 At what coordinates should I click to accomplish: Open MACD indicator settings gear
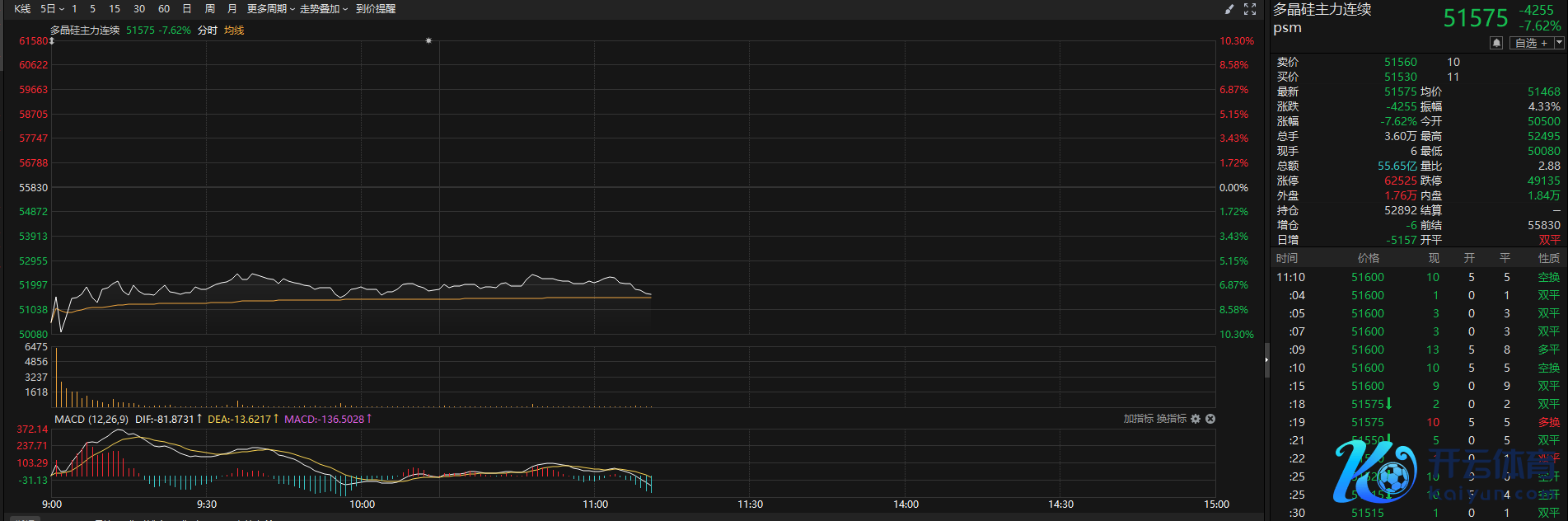tap(1196, 419)
